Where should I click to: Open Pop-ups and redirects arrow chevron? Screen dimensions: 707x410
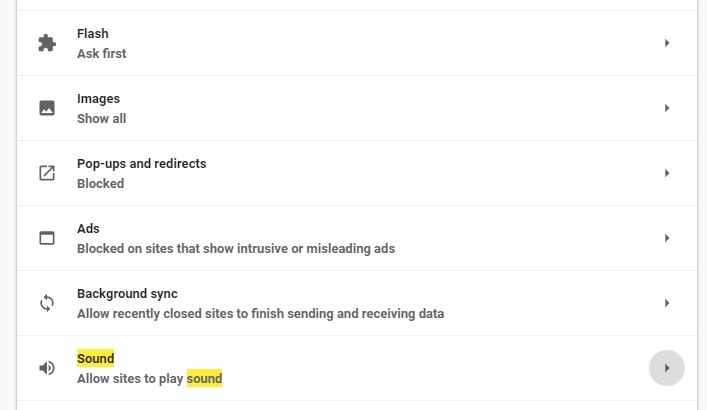(667, 173)
